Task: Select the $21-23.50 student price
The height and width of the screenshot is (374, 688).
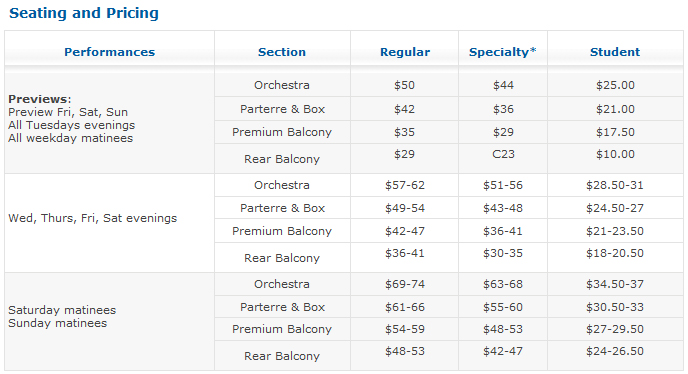Action: pos(615,231)
